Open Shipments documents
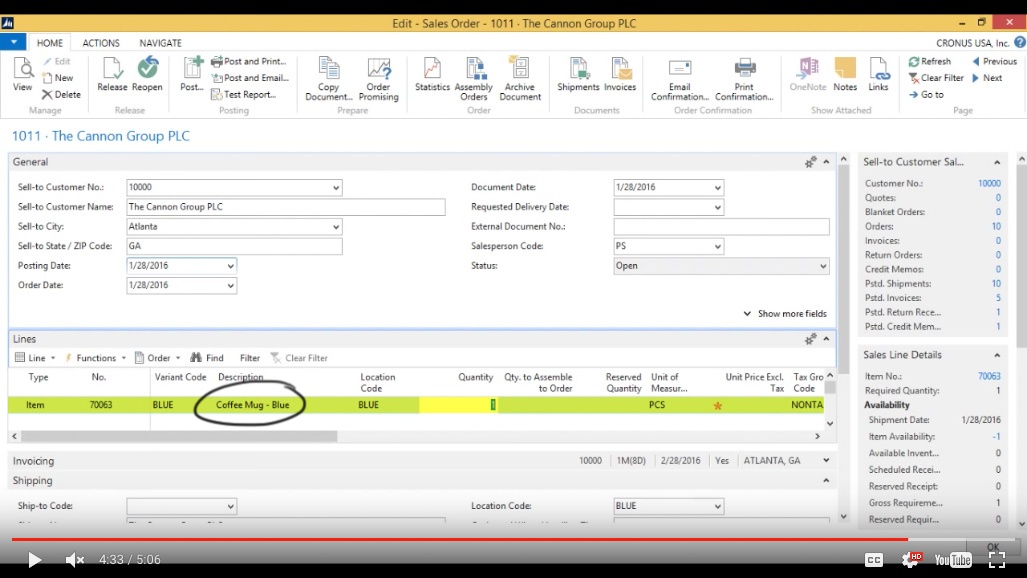Image resolution: width=1027 pixels, height=578 pixels. [578, 74]
